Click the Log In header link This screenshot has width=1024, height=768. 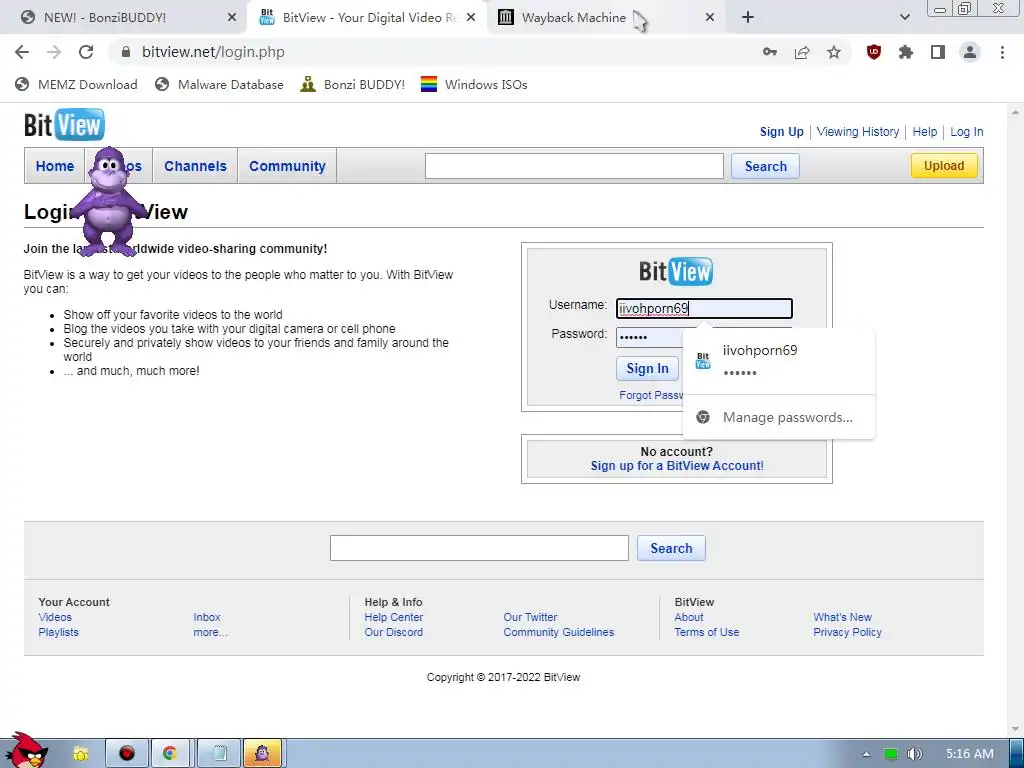[967, 131]
